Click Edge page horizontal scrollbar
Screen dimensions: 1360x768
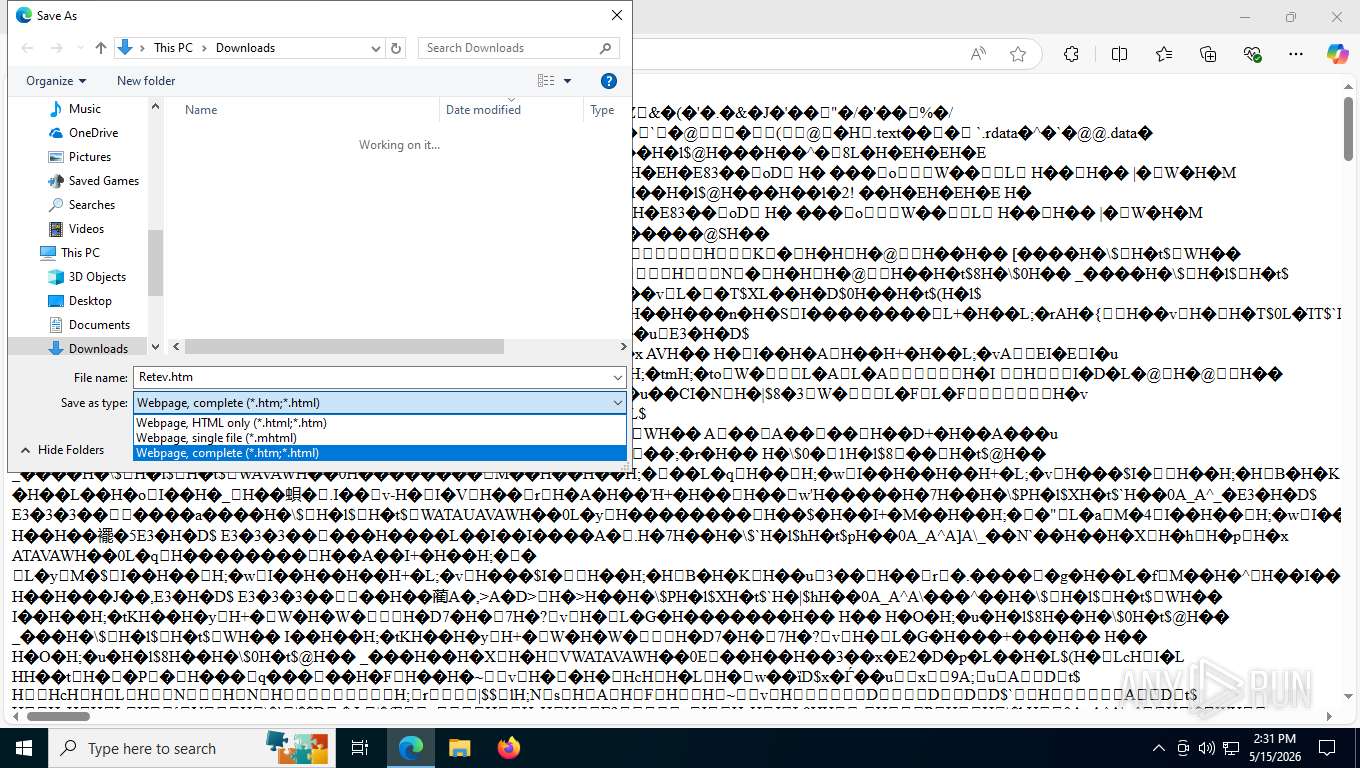click(x=58, y=716)
